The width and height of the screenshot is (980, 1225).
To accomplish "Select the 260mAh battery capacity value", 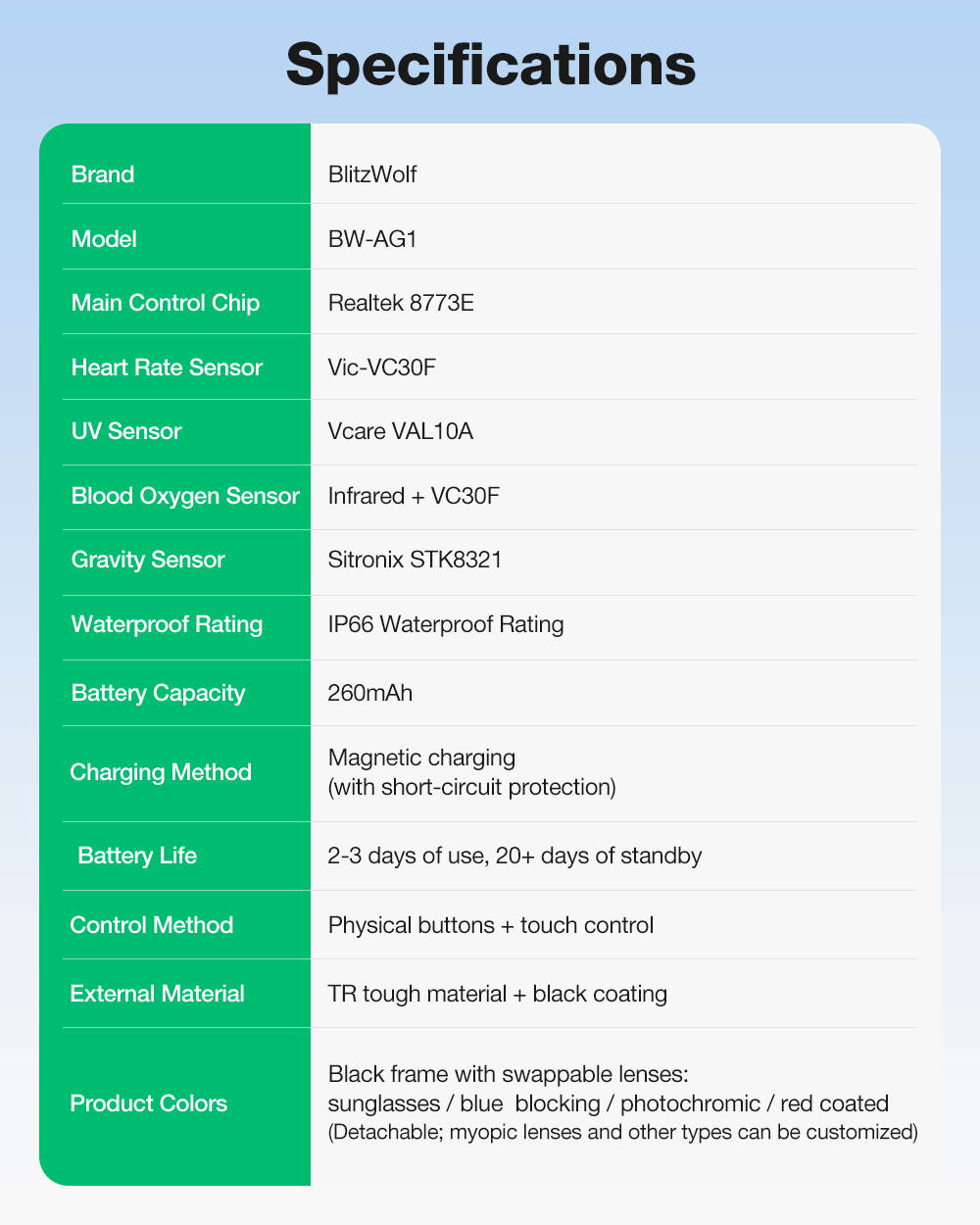I will click(369, 693).
